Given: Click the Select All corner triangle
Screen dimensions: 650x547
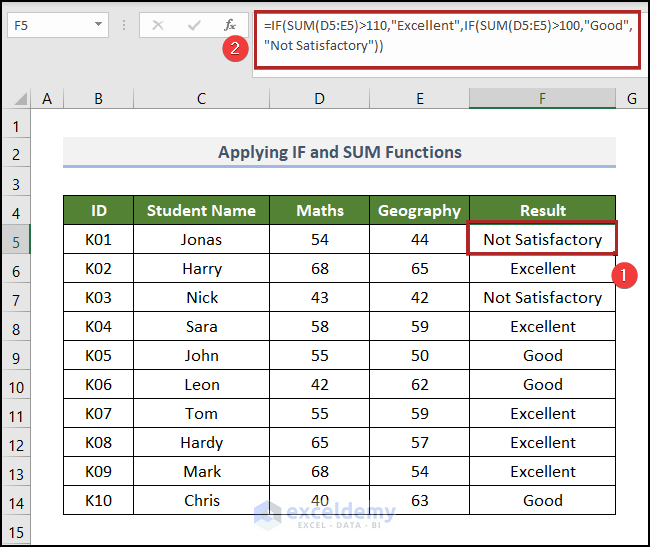Looking at the screenshot, I should click(21, 99).
